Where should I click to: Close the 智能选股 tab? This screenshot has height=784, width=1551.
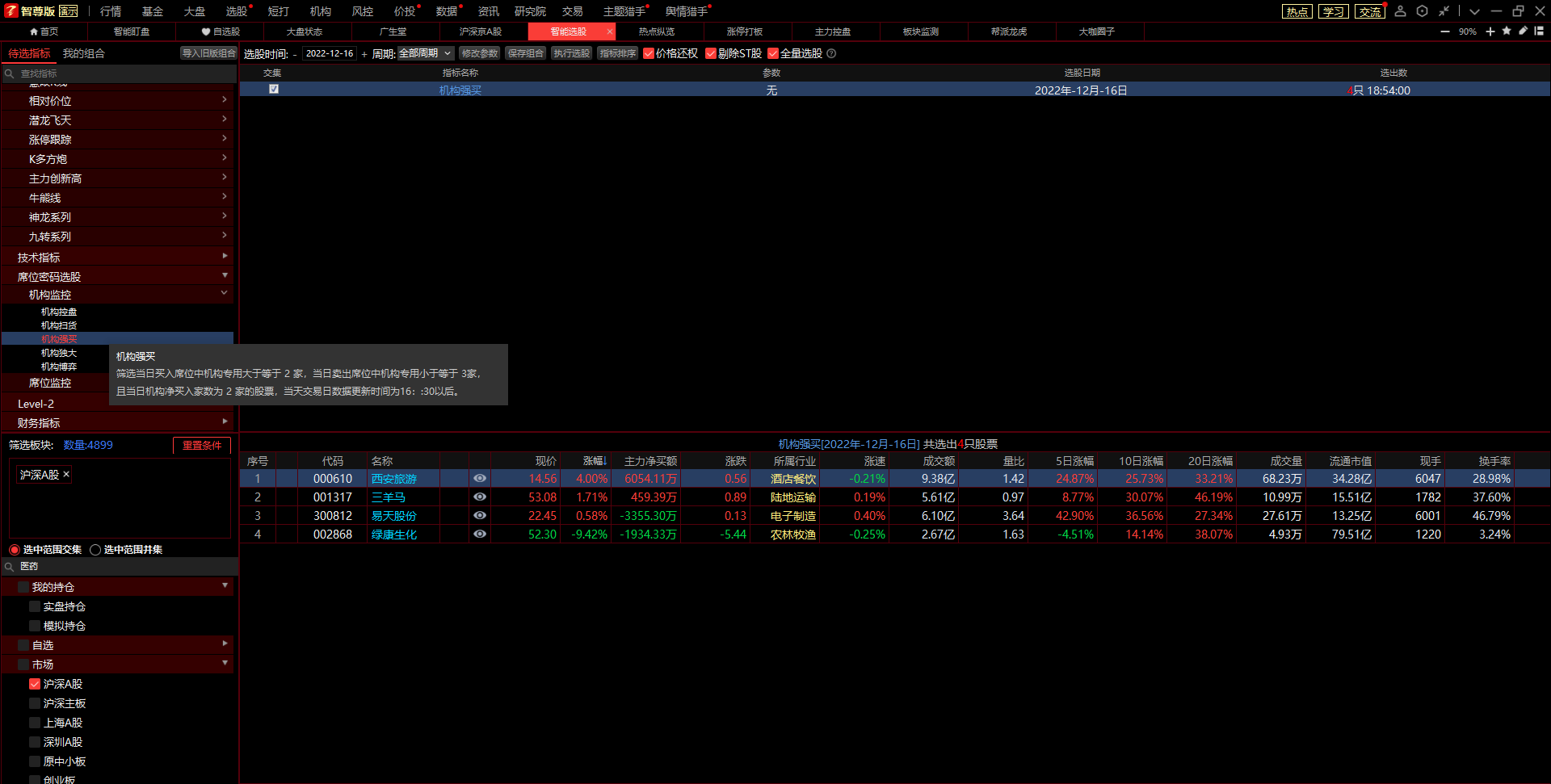[609, 31]
